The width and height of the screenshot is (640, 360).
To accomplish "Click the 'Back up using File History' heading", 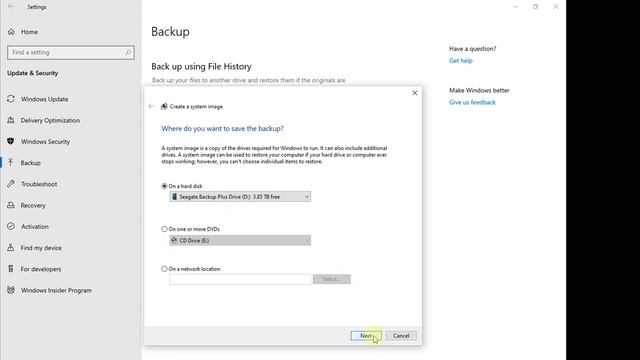I will click(201, 66).
